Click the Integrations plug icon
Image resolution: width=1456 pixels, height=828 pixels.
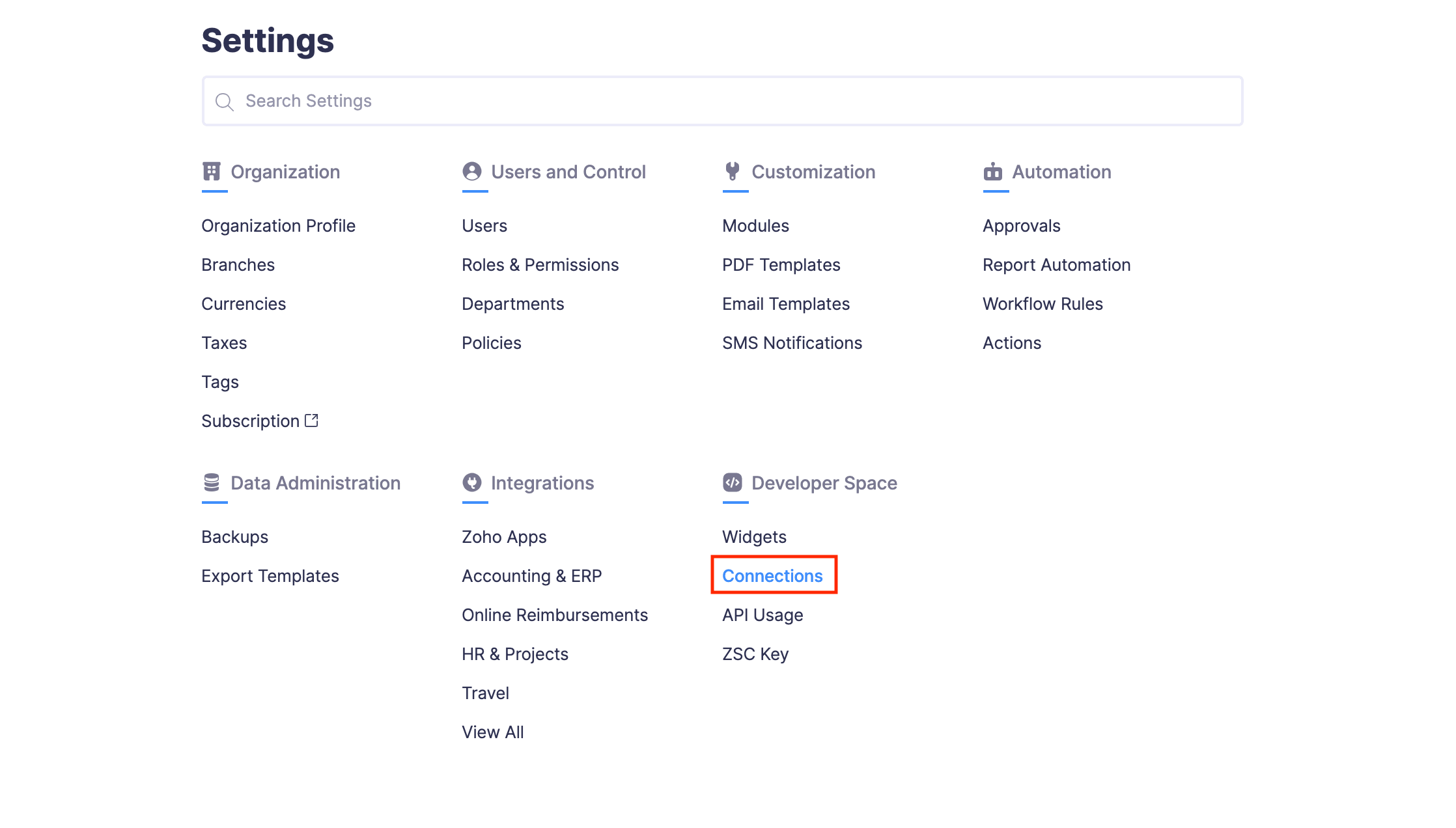point(472,482)
